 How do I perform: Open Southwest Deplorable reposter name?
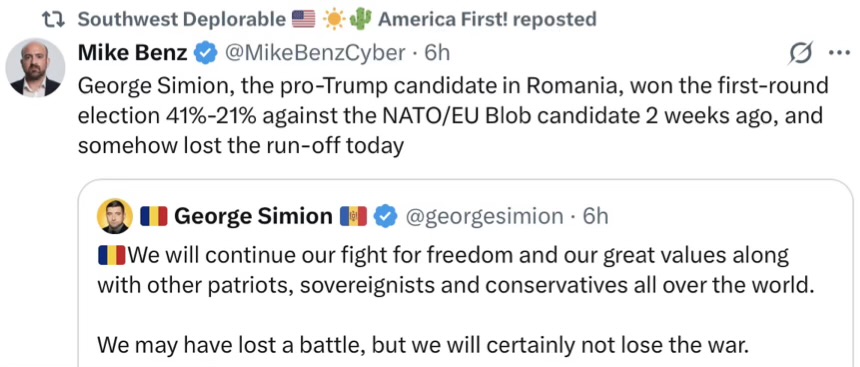pyautogui.click(x=182, y=20)
